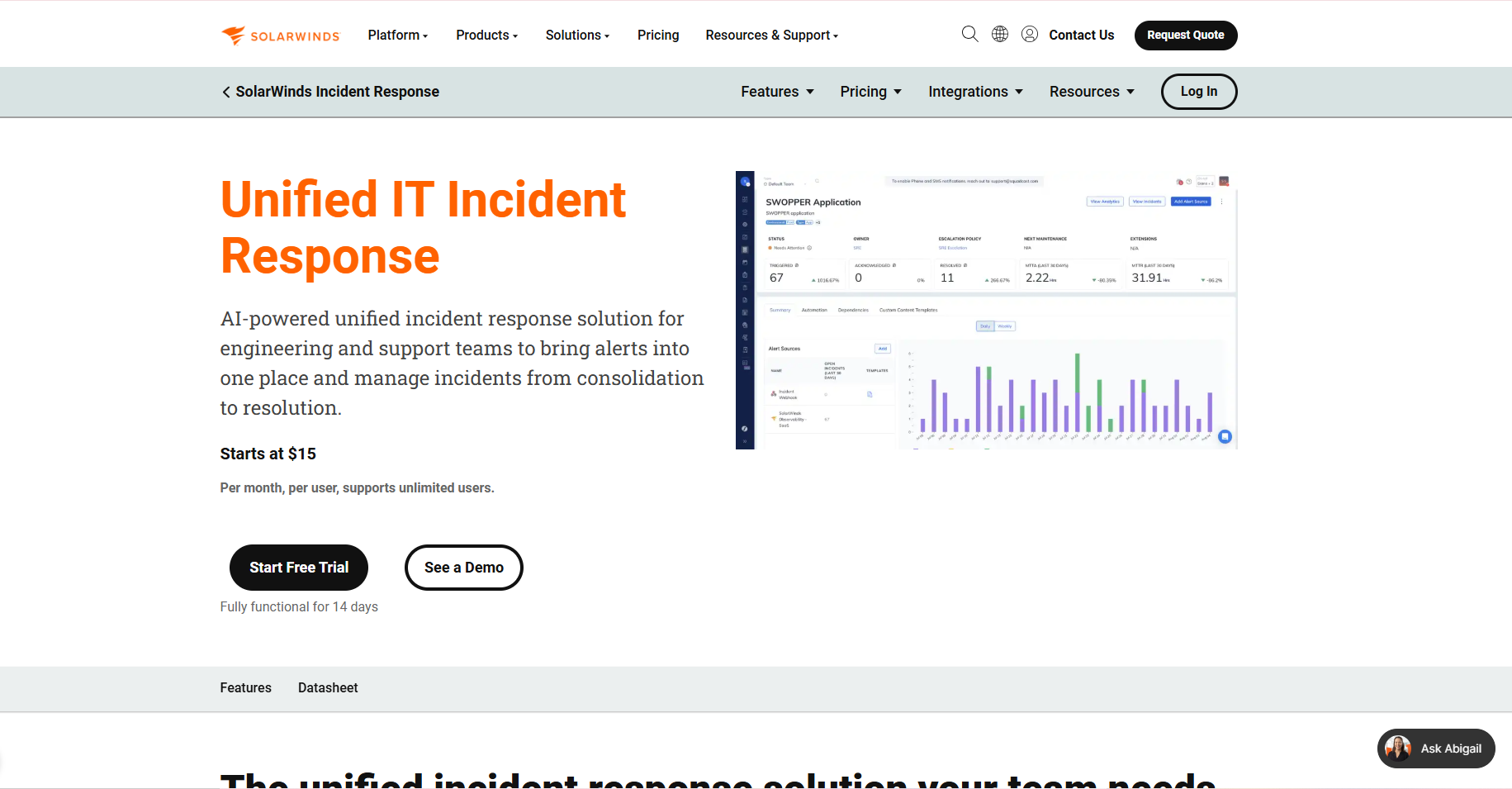The height and width of the screenshot is (789, 1512).
Task: Expand the Solutions dropdown
Action: (577, 36)
